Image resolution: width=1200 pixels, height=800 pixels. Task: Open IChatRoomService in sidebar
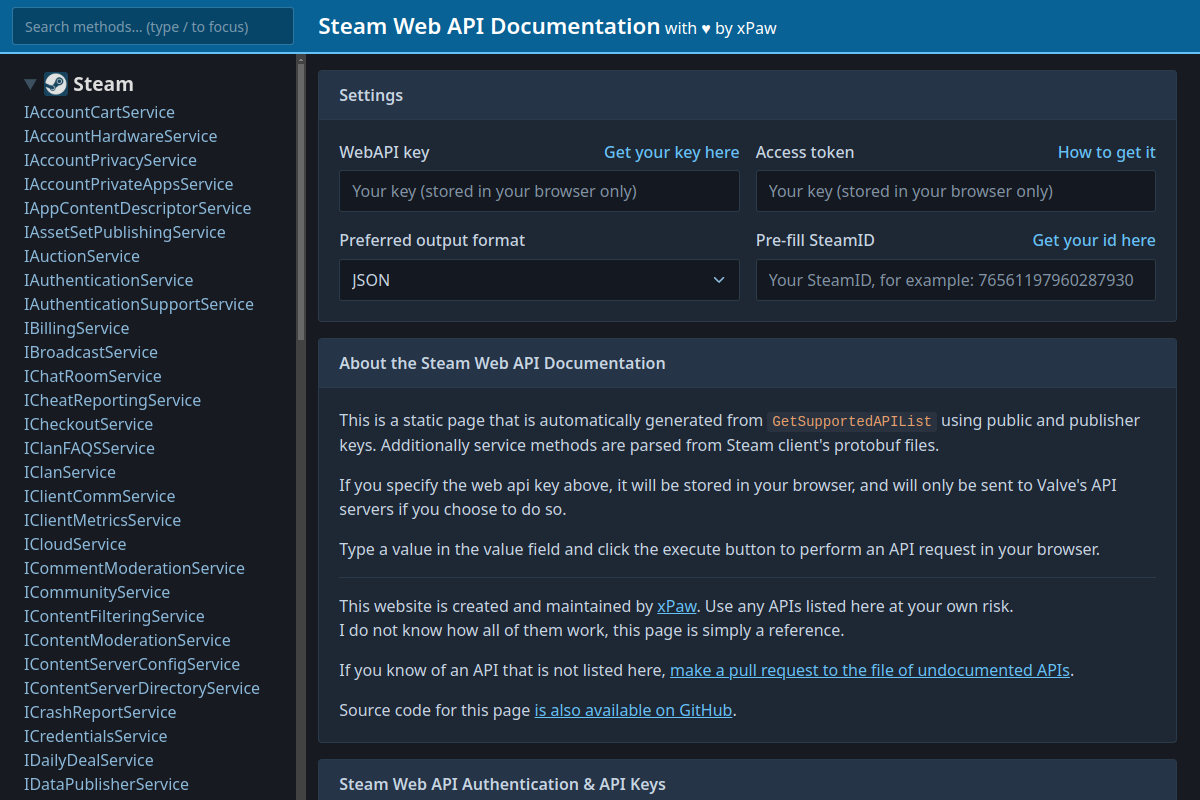point(92,376)
